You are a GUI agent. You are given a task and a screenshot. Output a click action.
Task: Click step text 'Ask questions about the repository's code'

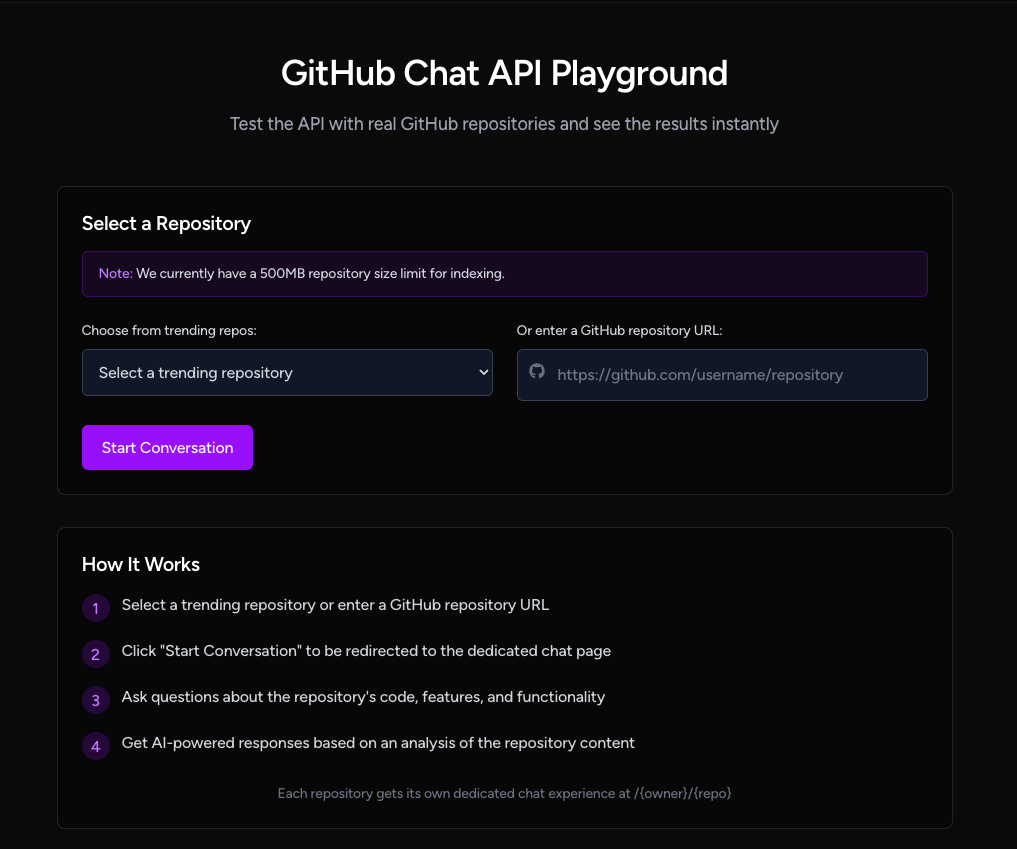pos(363,697)
